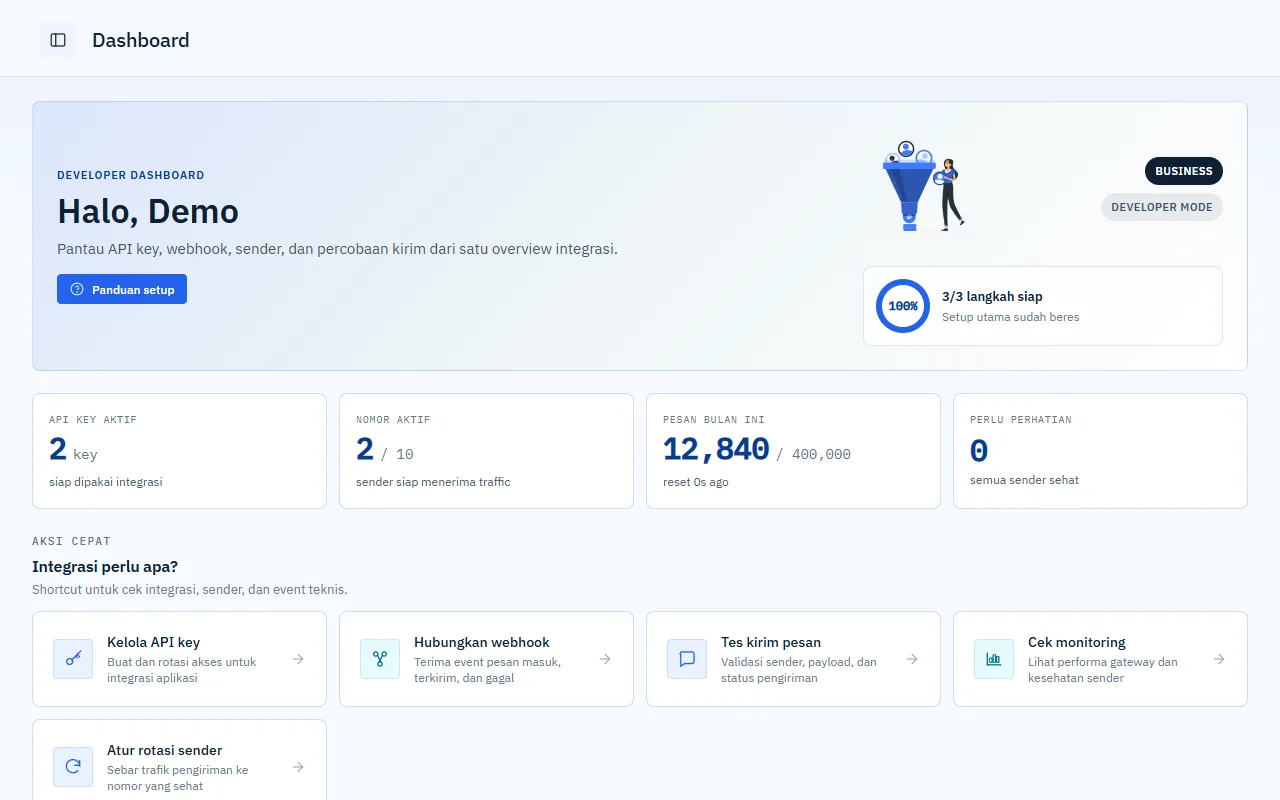This screenshot has width=1280, height=800.
Task: Open the Panduan setup guide
Action: 122,289
